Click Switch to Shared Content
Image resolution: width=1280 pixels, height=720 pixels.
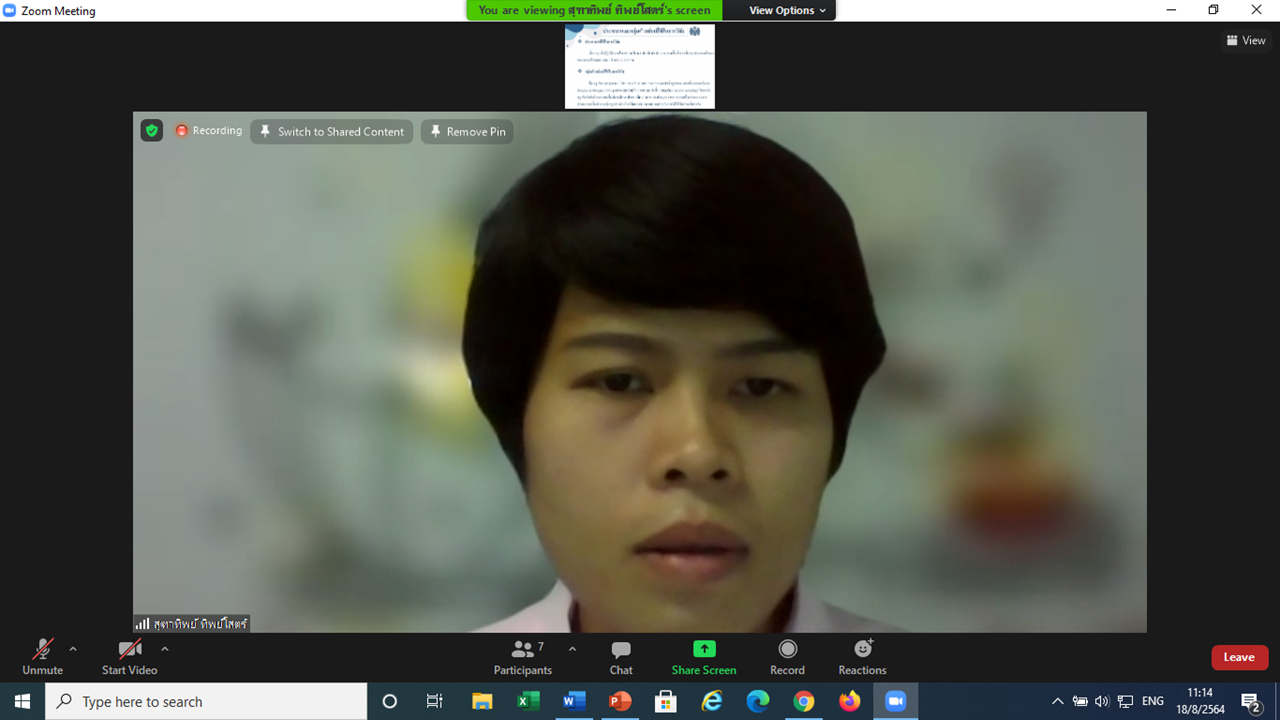pos(332,132)
